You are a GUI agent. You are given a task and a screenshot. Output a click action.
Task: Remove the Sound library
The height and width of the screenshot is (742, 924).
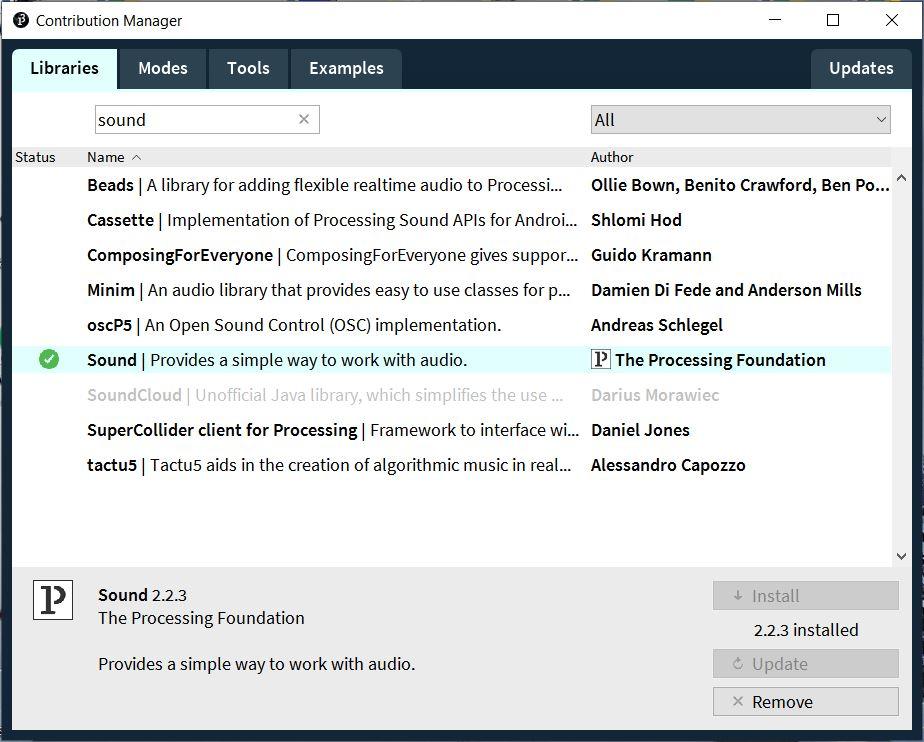coord(806,701)
